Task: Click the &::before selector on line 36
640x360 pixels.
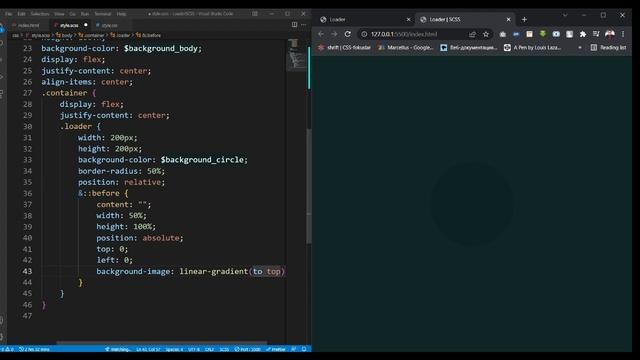Action: 99,193
